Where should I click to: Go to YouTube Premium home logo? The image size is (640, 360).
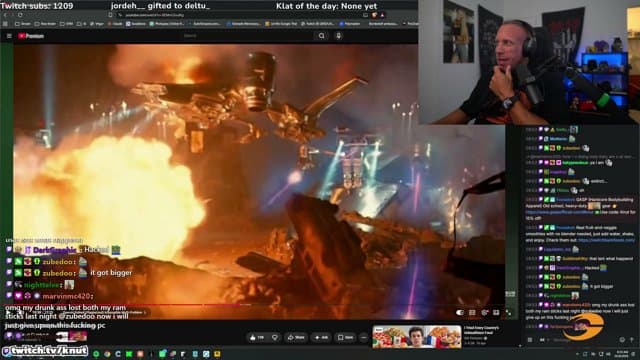pyautogui.click(x=31, y=36)
